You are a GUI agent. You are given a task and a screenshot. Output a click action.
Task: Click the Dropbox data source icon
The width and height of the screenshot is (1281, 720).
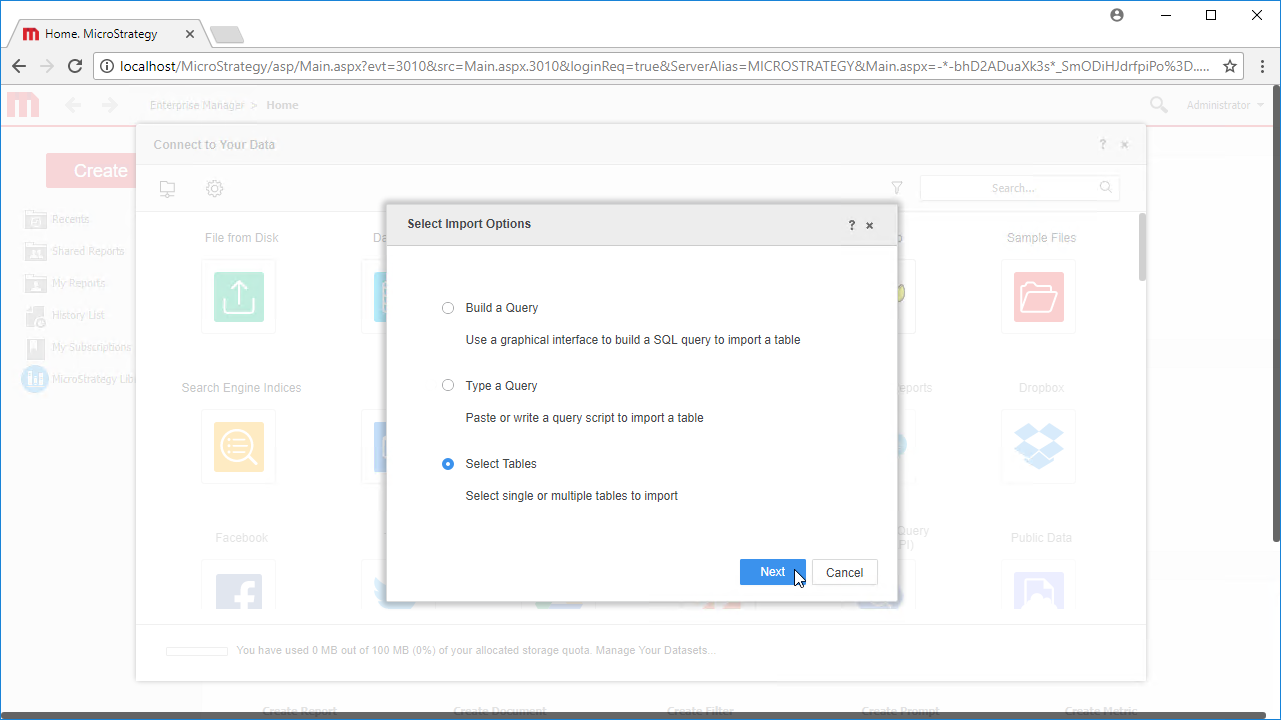click(x=1038, y=446)
